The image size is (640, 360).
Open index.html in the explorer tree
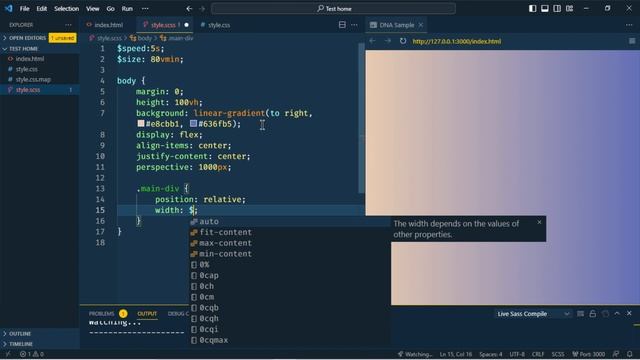(29, 59)
